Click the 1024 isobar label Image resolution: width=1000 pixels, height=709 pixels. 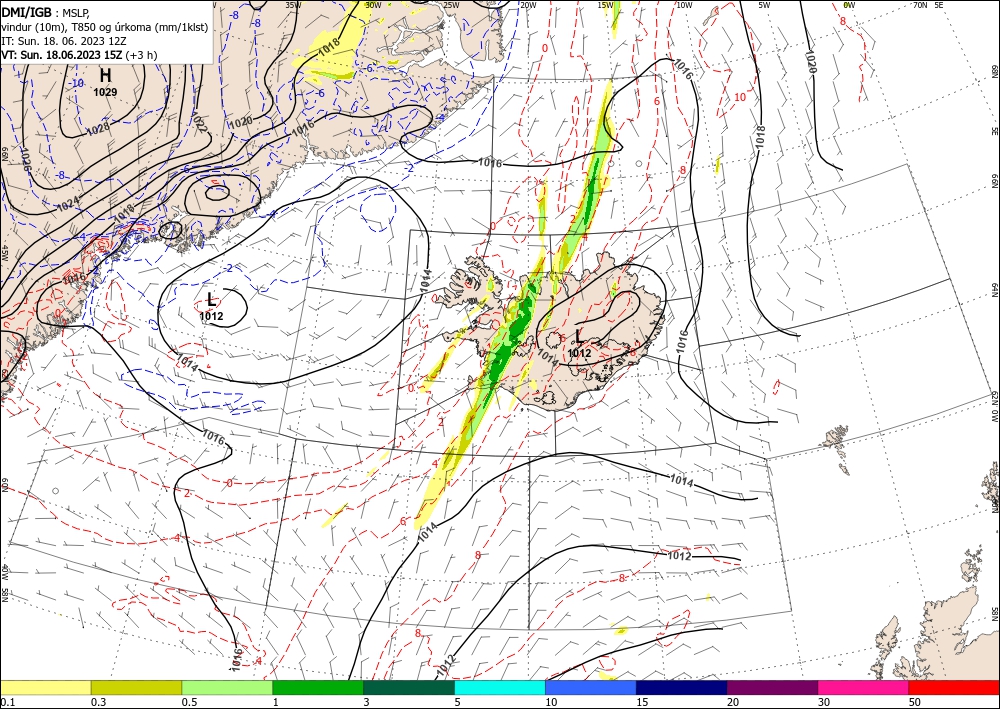pos(68,202)
